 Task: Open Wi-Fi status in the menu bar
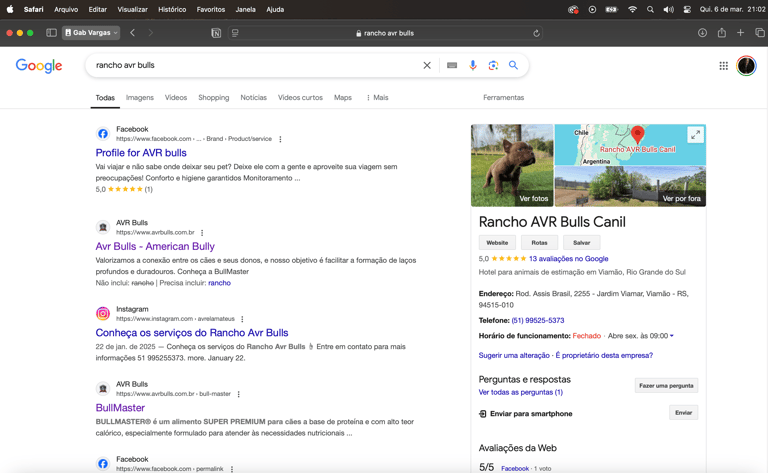(632, 9)
